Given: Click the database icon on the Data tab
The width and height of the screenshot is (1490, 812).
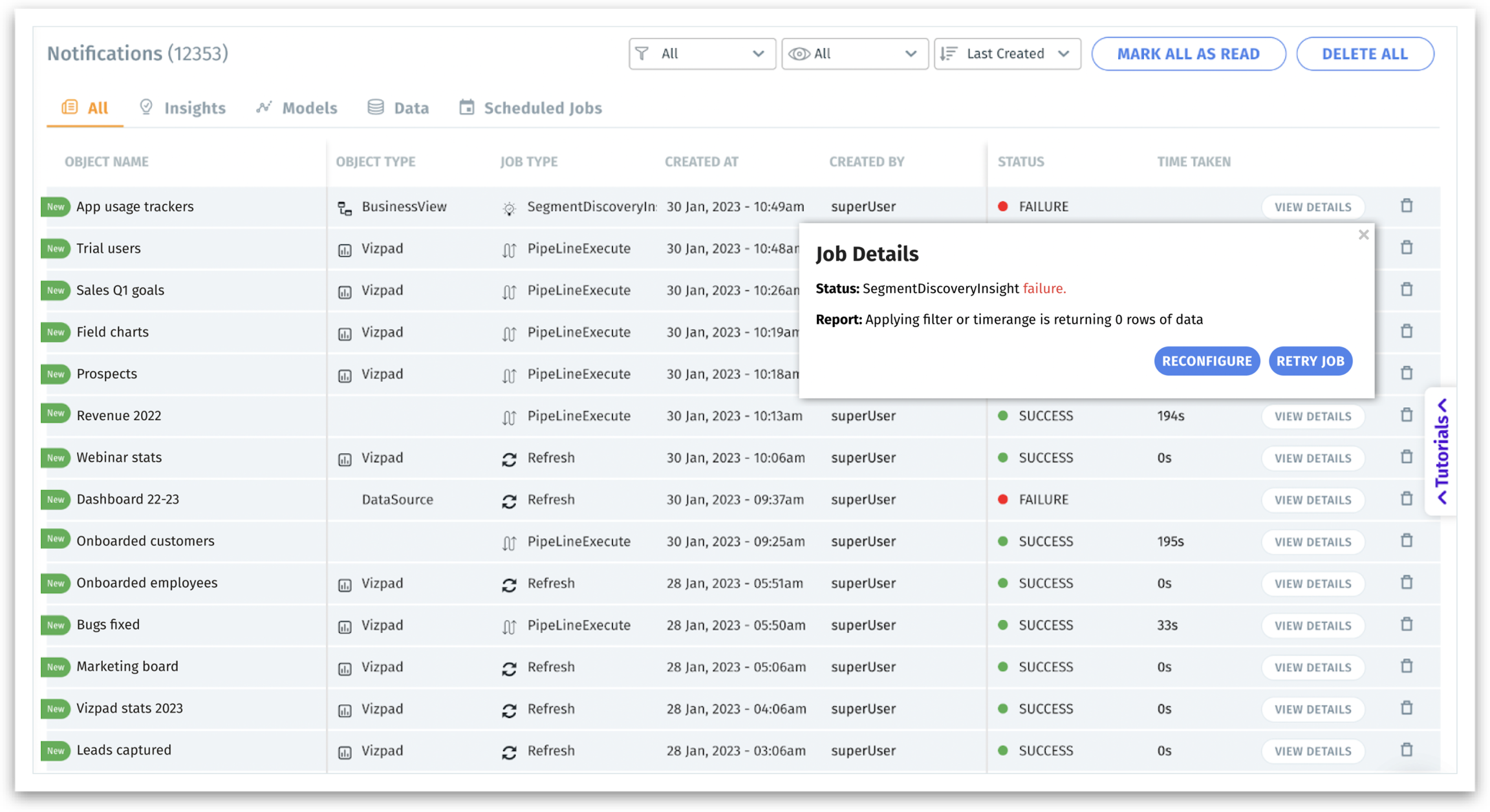Looking at the screenshot, I should tap(375, 107).
